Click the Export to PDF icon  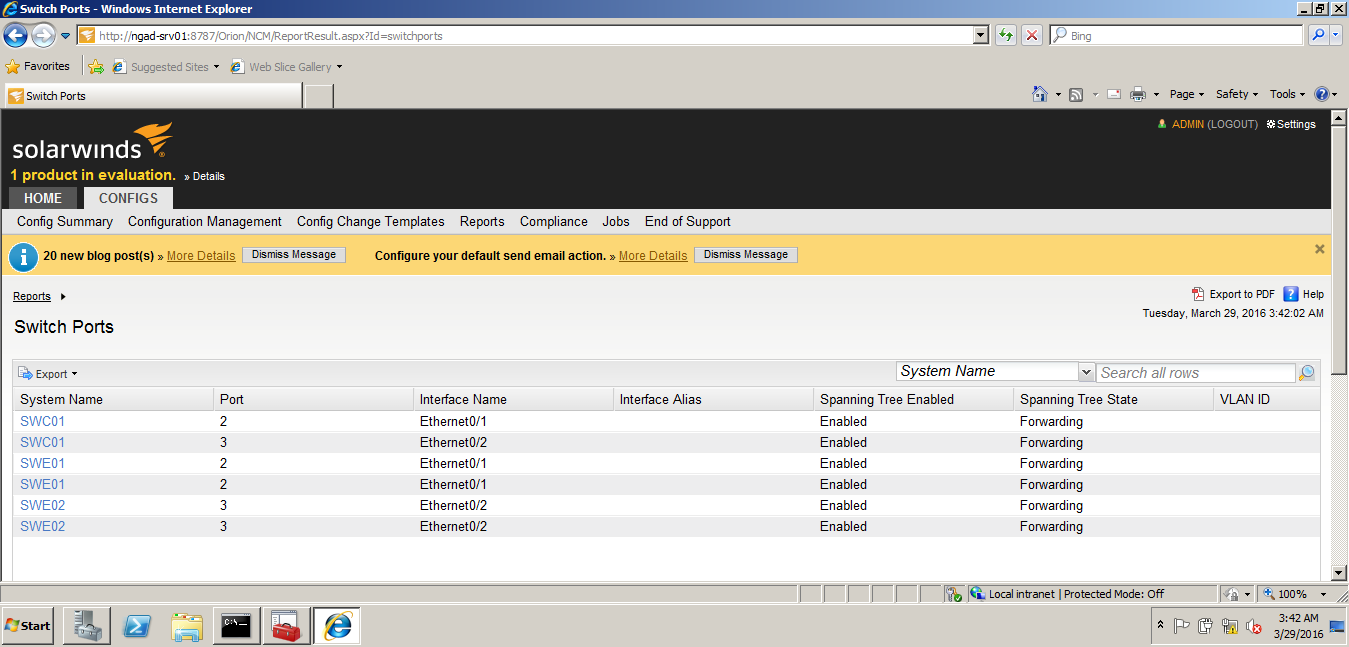(1198, 294)
